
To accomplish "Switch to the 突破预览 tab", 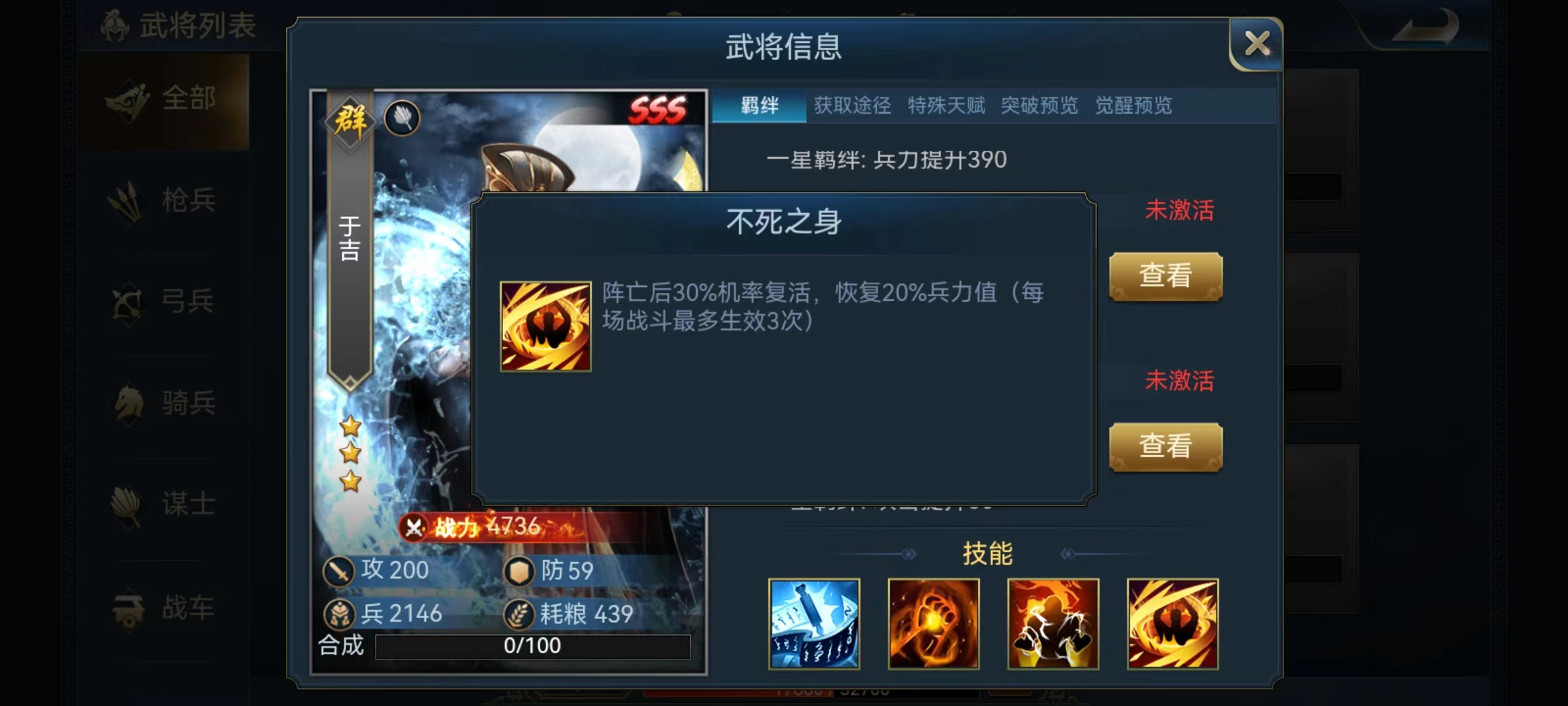I will (1039, 105).
